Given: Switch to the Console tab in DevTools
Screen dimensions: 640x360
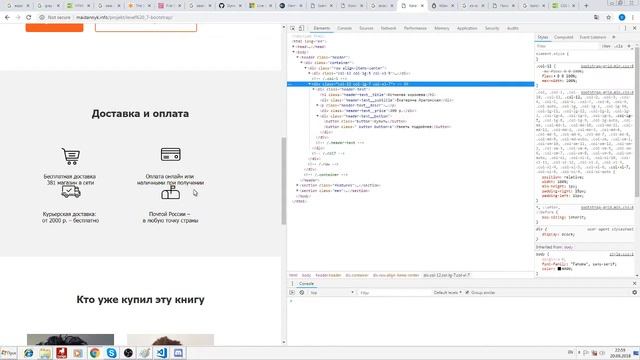Looking at the screenshot, I should (x=344, y=28).
